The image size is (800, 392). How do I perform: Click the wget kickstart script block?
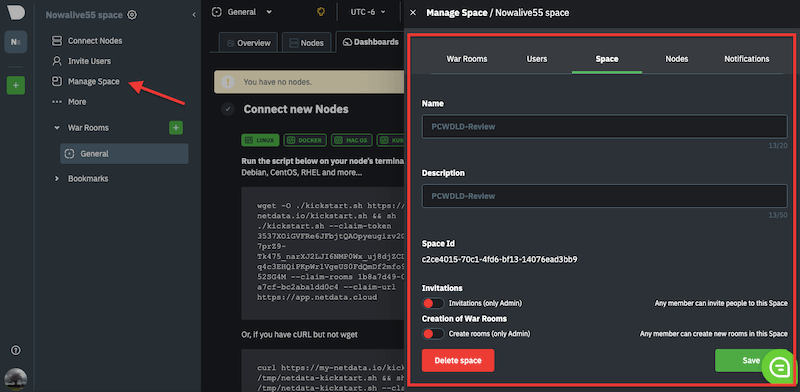[x=323, y=253]
